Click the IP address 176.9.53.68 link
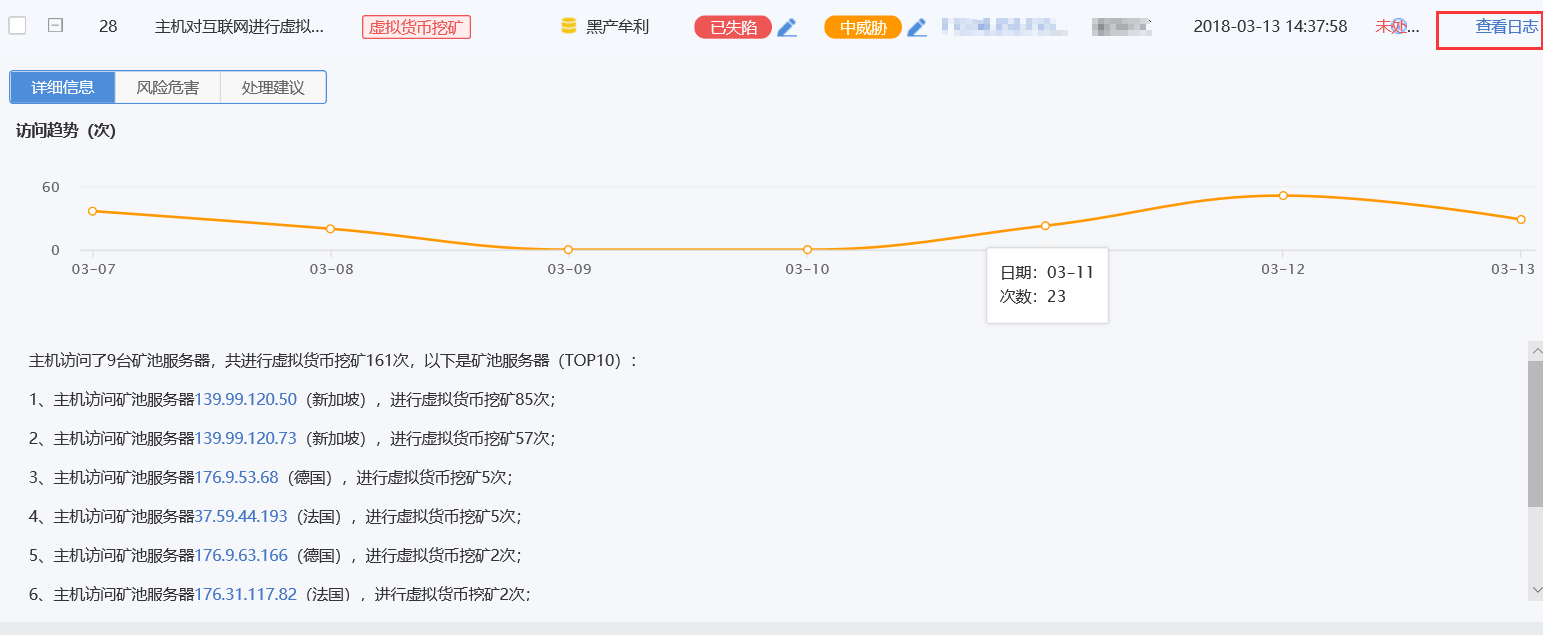 coord(236,477)
